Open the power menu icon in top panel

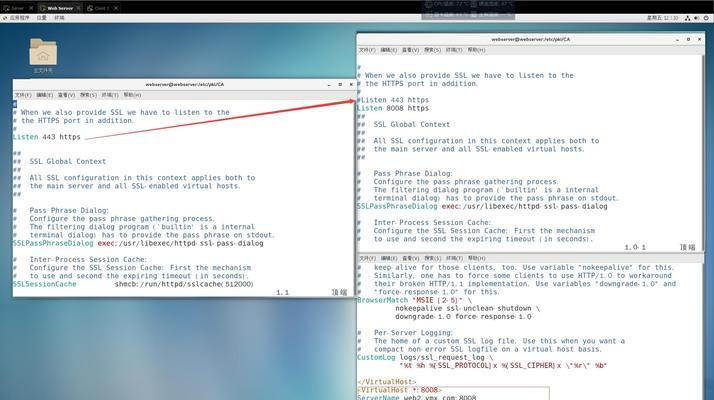tap(706, 18)
